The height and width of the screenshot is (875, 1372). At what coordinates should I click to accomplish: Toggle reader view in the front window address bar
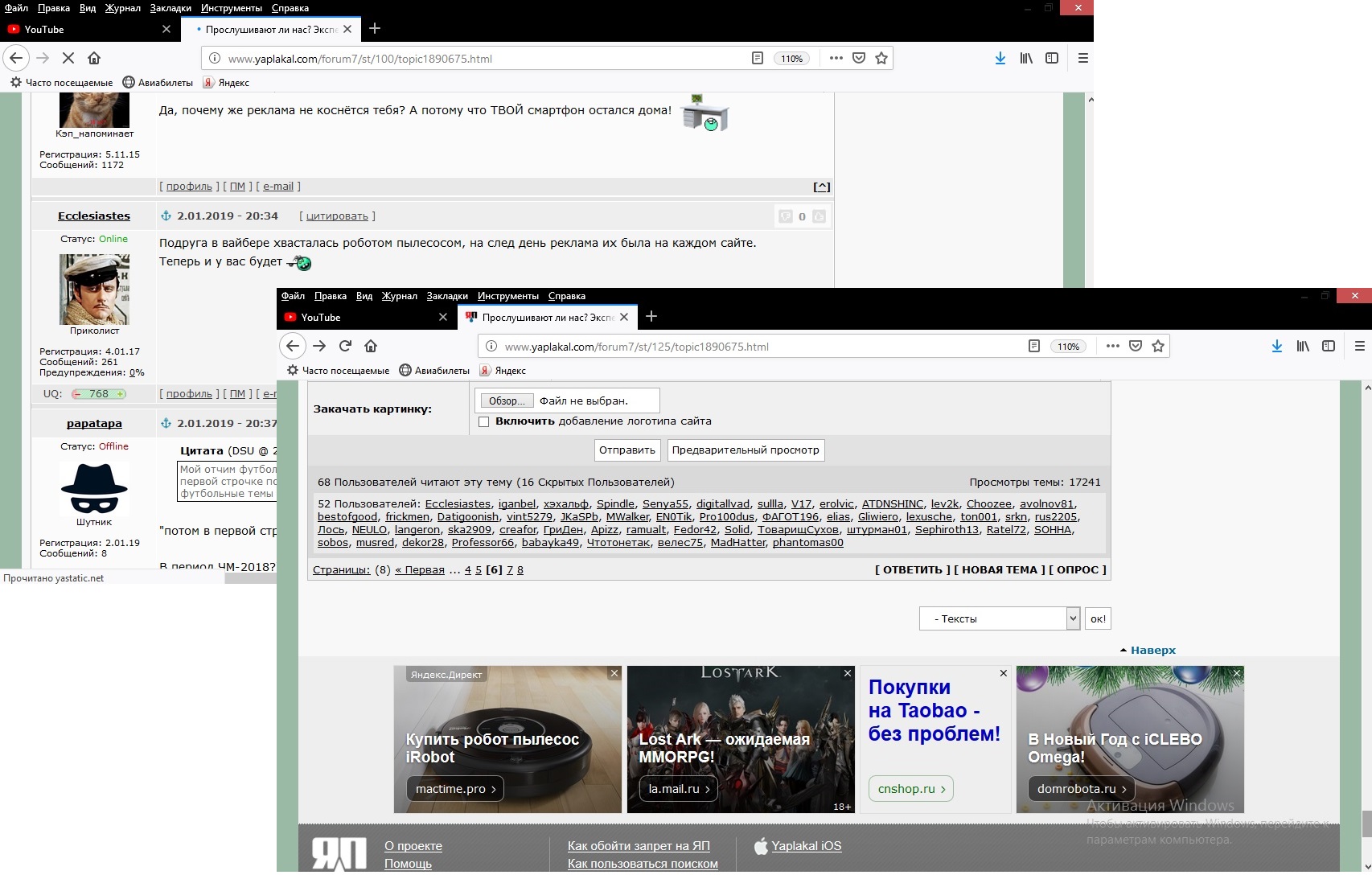point(1034,346)
